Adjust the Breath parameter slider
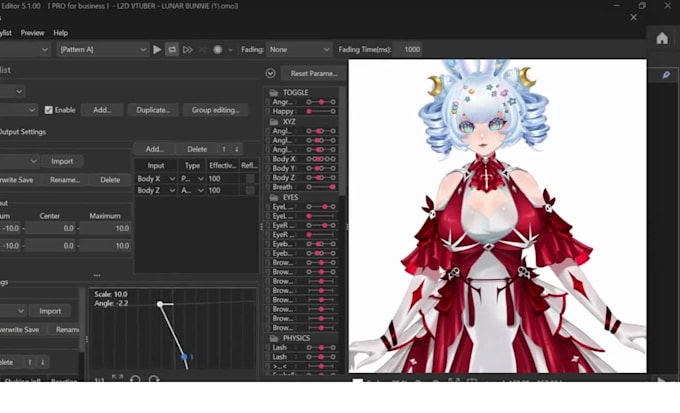 click(321, 187)
